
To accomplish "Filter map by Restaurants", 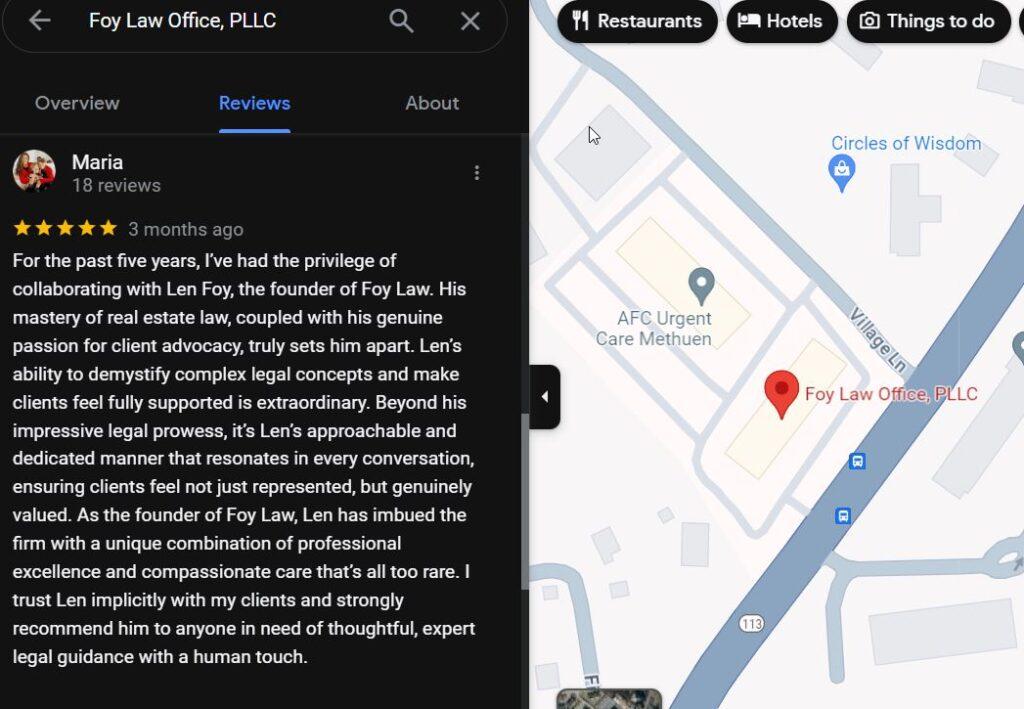I will (637, 21).
